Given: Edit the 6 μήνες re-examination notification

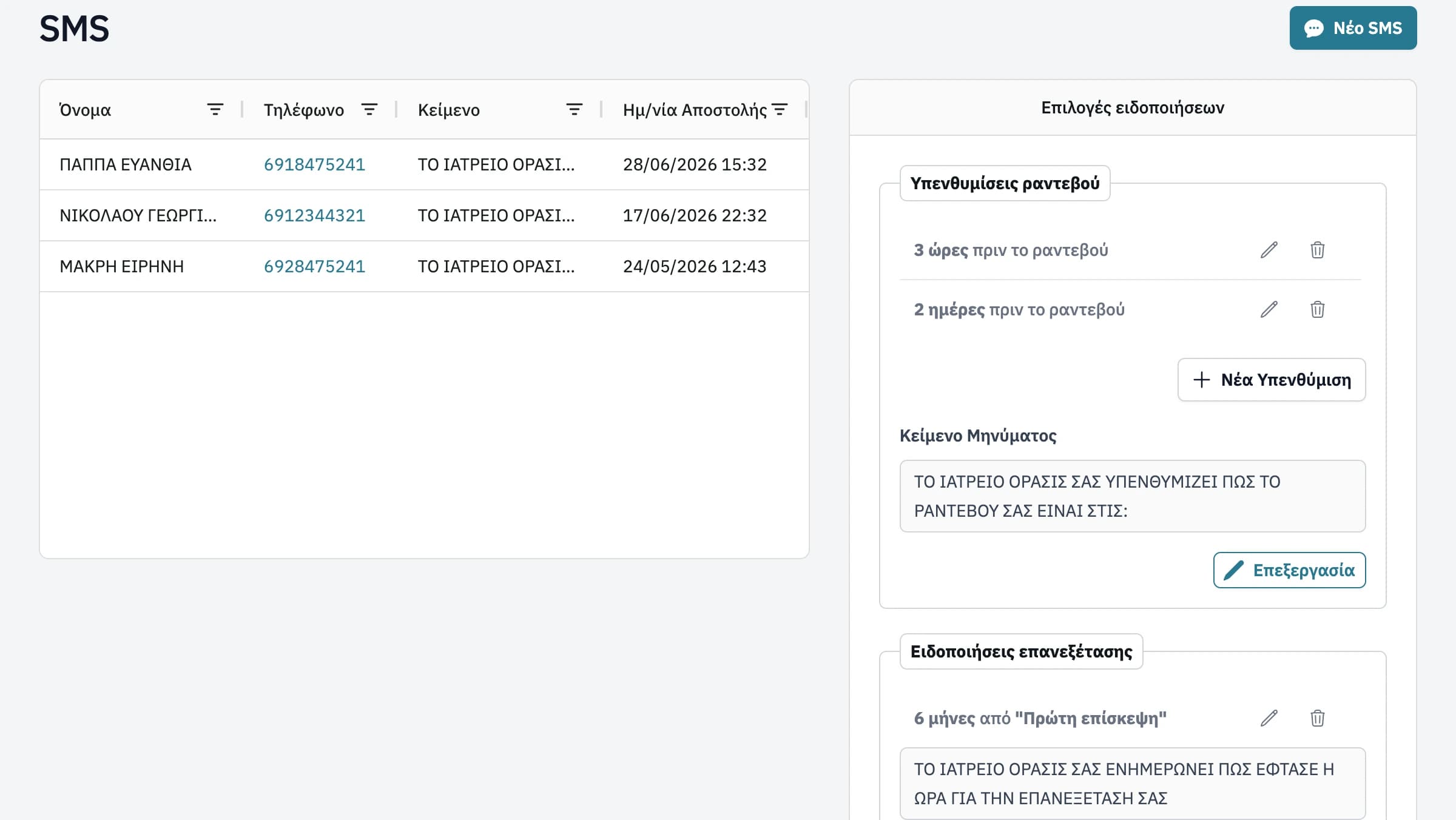Looking at the screenshot, I should pos(1269,718).
